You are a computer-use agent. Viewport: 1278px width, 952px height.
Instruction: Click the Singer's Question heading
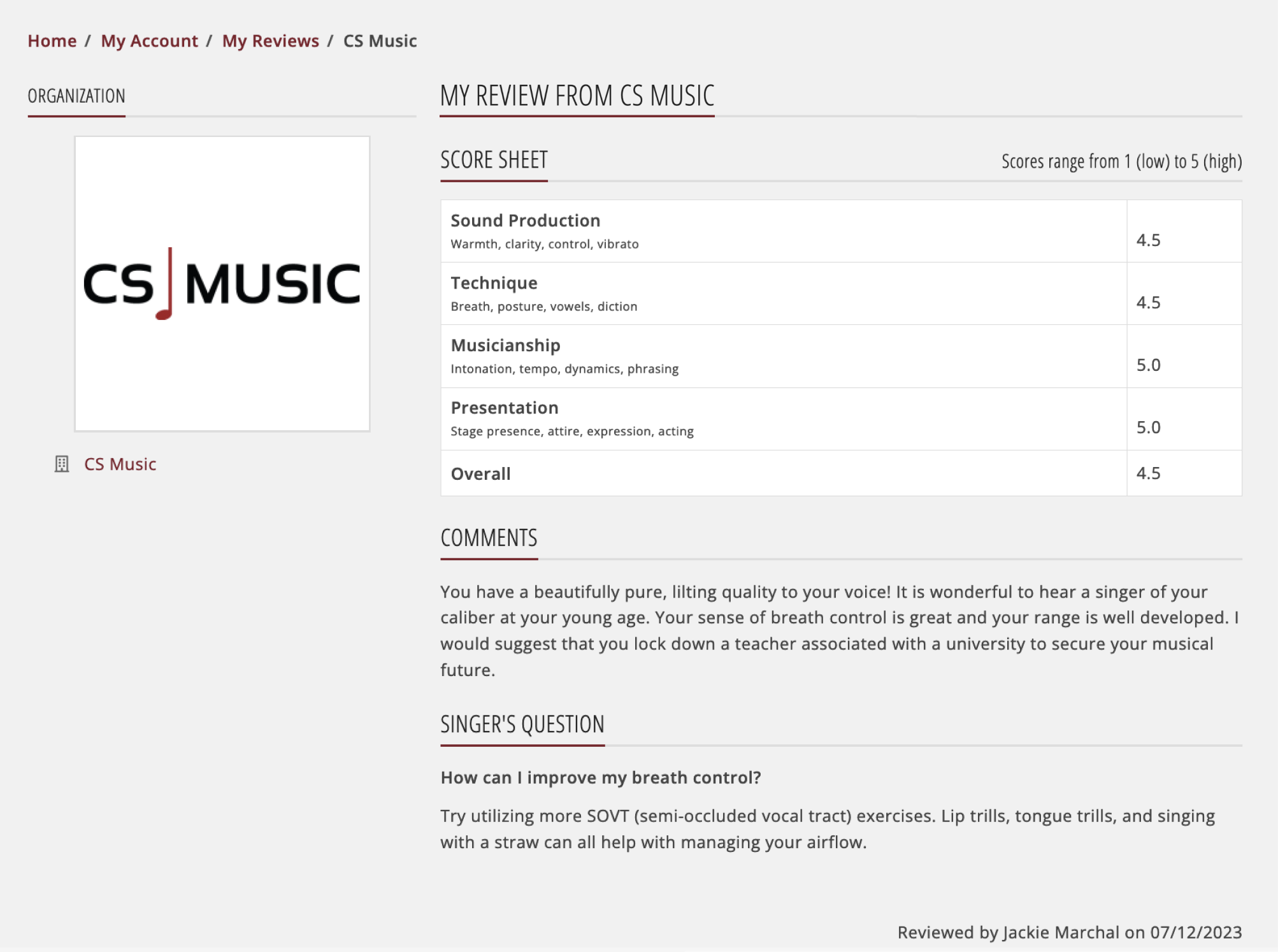tap(522, 724)
